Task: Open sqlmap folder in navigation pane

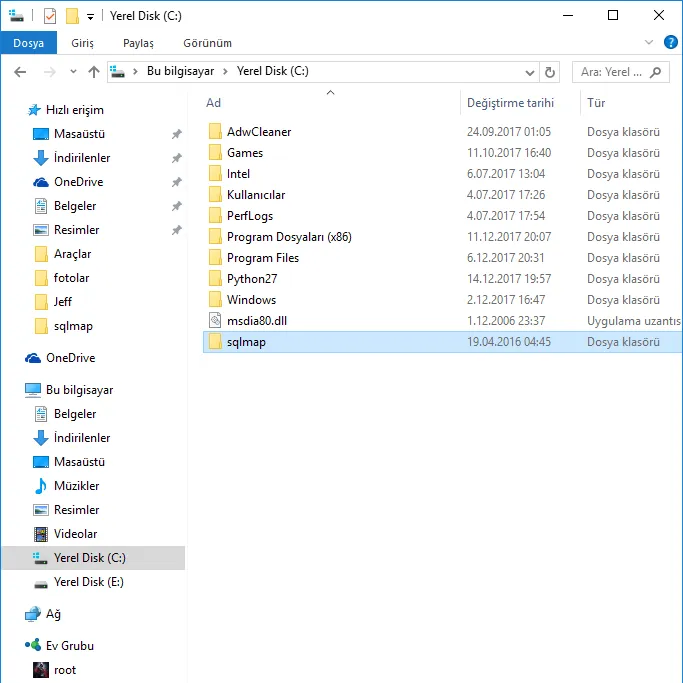Action: (x=73, y=326)
